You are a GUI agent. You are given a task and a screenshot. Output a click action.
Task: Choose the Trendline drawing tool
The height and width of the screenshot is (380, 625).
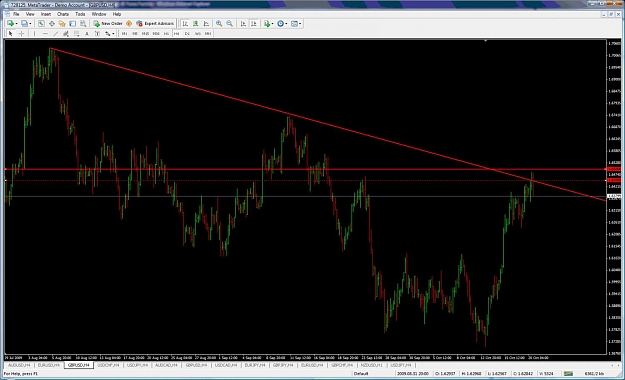(56, 33)
